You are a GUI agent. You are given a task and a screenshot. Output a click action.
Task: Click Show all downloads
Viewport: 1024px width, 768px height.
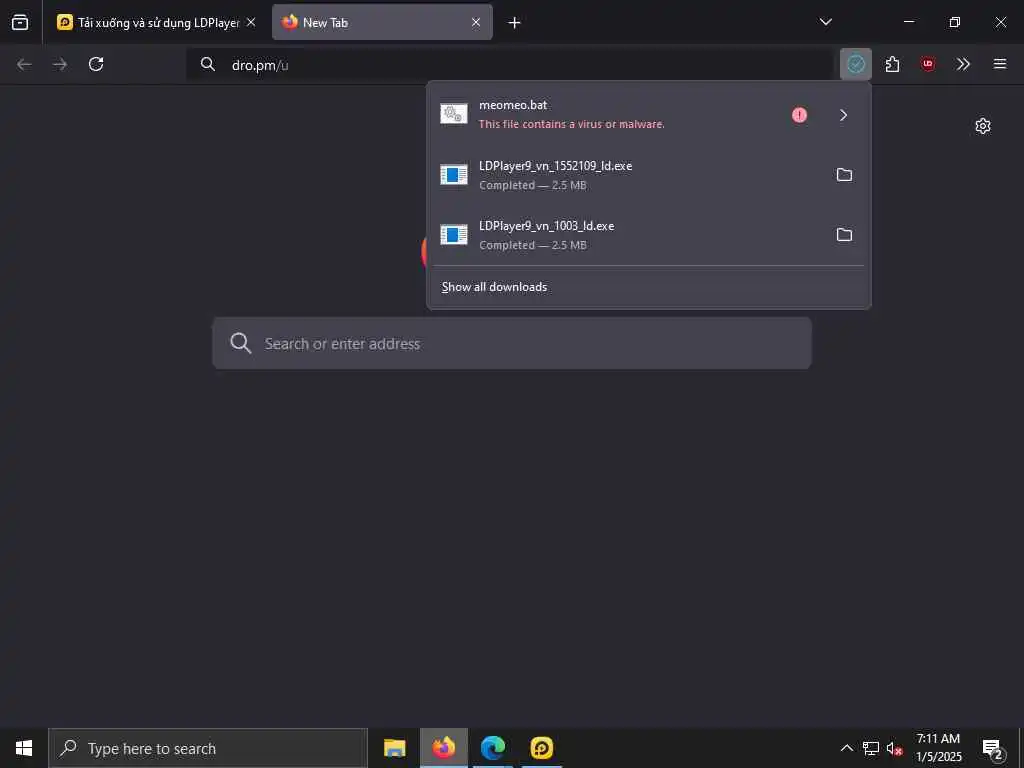coord(494,287)
